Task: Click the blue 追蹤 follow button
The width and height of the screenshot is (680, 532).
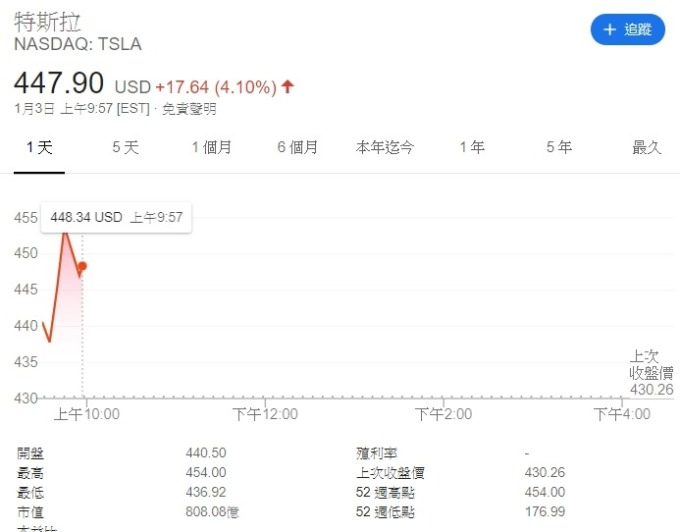Action: (628, 29)
